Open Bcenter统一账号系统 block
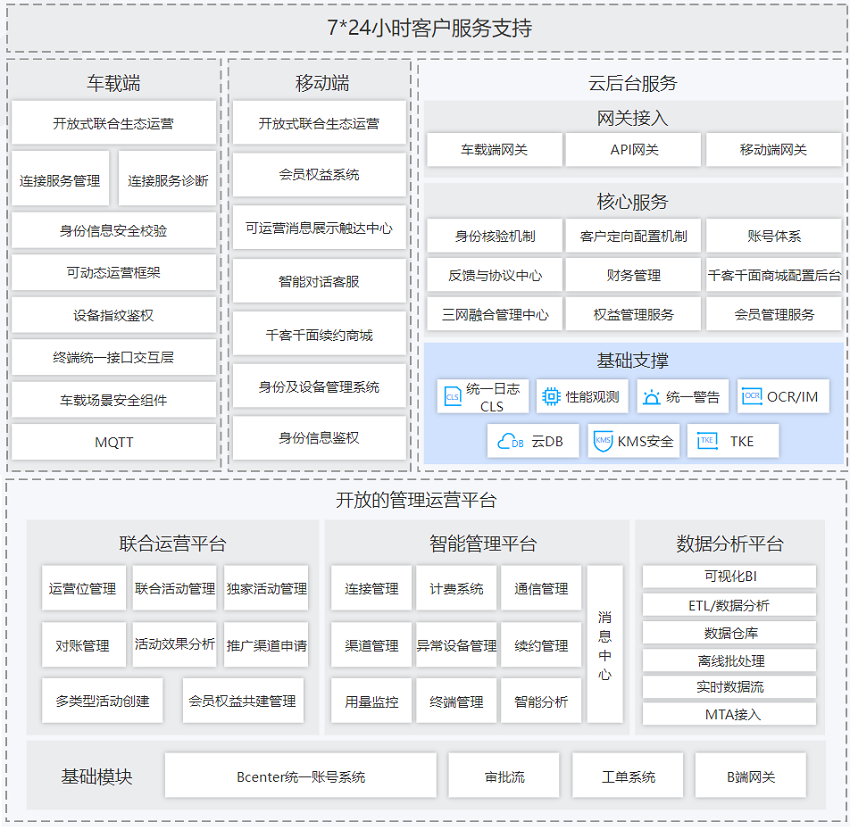 click(301, 776)
